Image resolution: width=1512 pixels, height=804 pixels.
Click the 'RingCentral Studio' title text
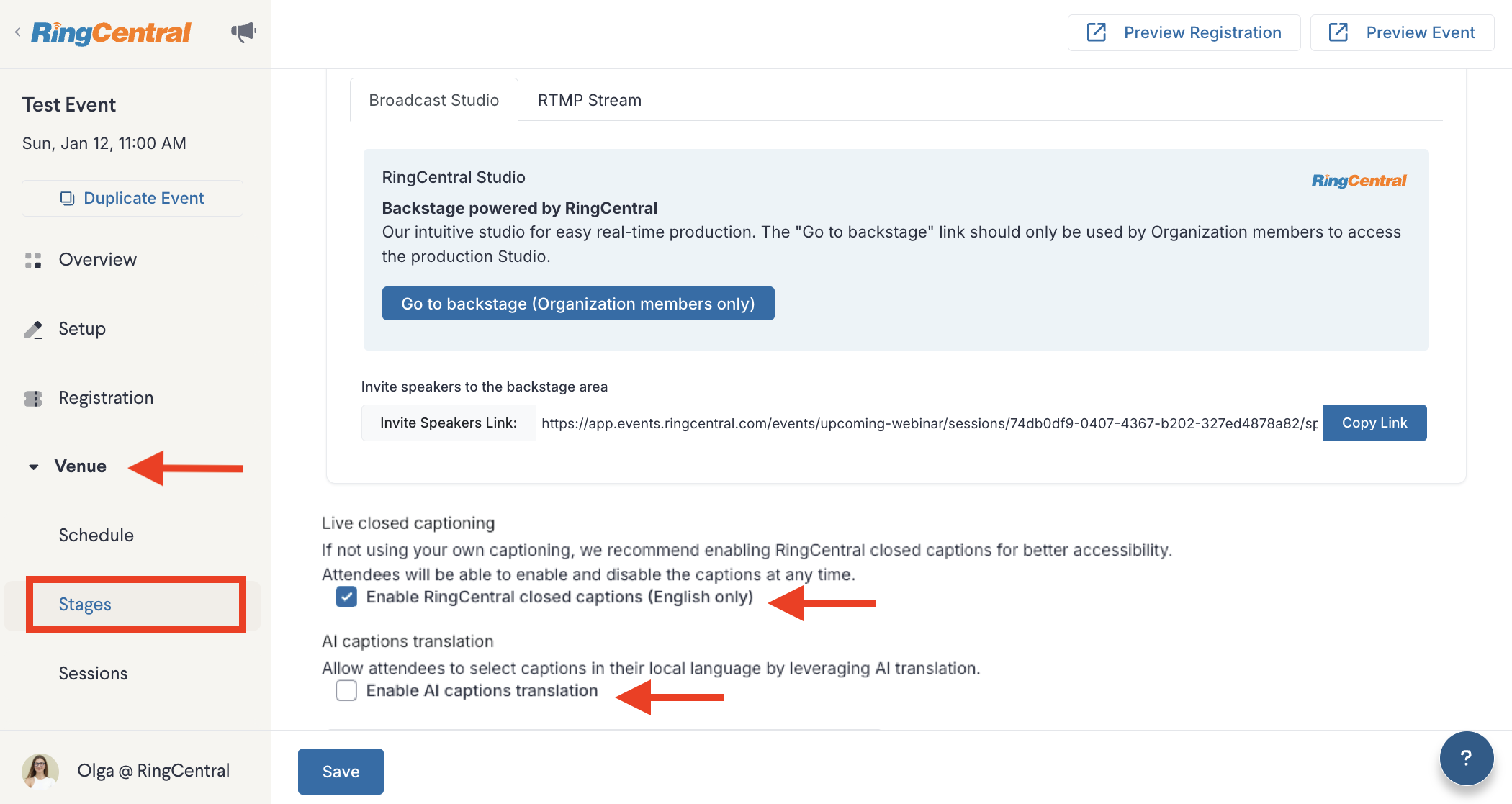click(454, 177)
